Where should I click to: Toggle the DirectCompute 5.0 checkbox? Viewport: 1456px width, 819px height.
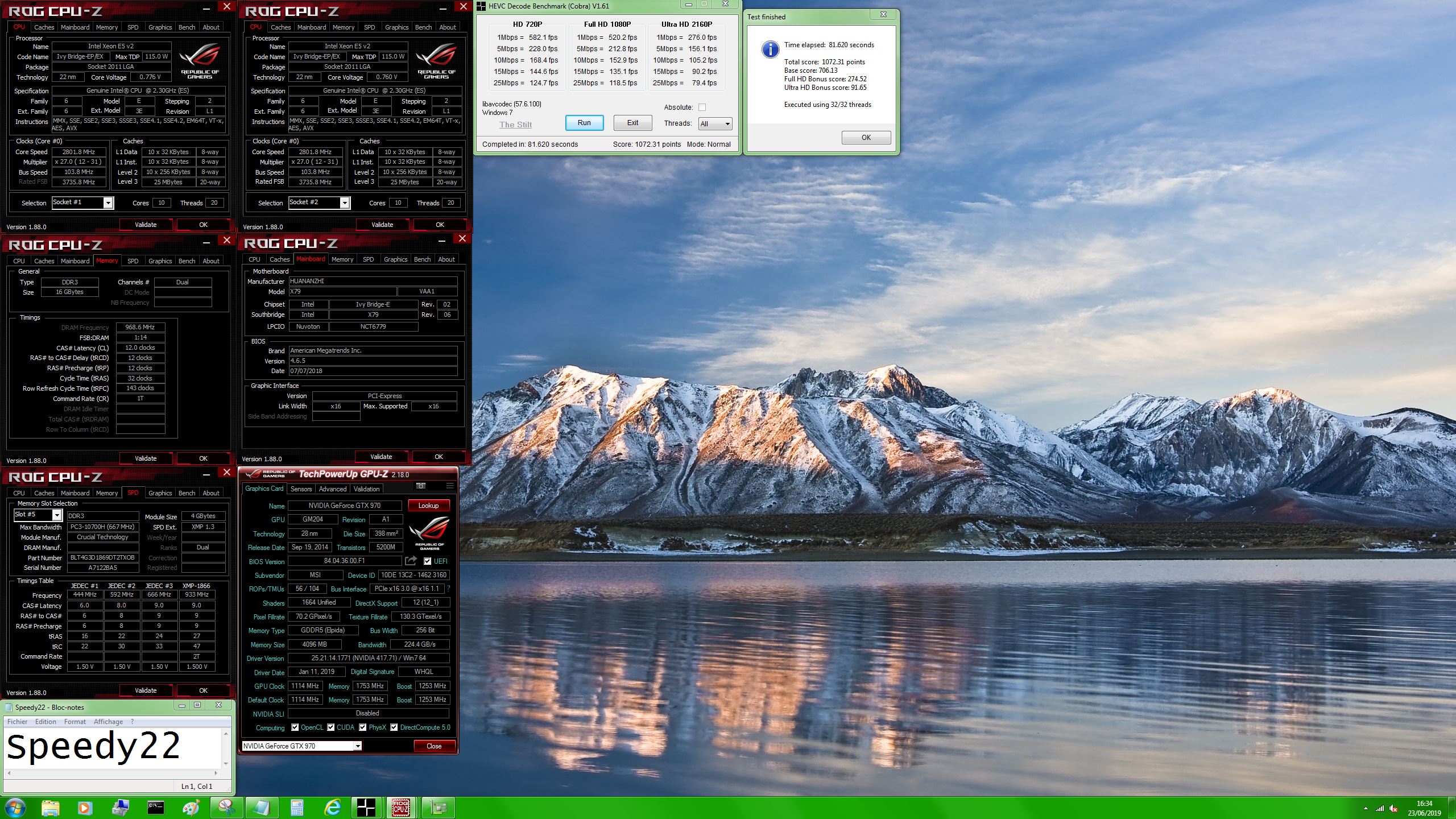tap(394, 727)
